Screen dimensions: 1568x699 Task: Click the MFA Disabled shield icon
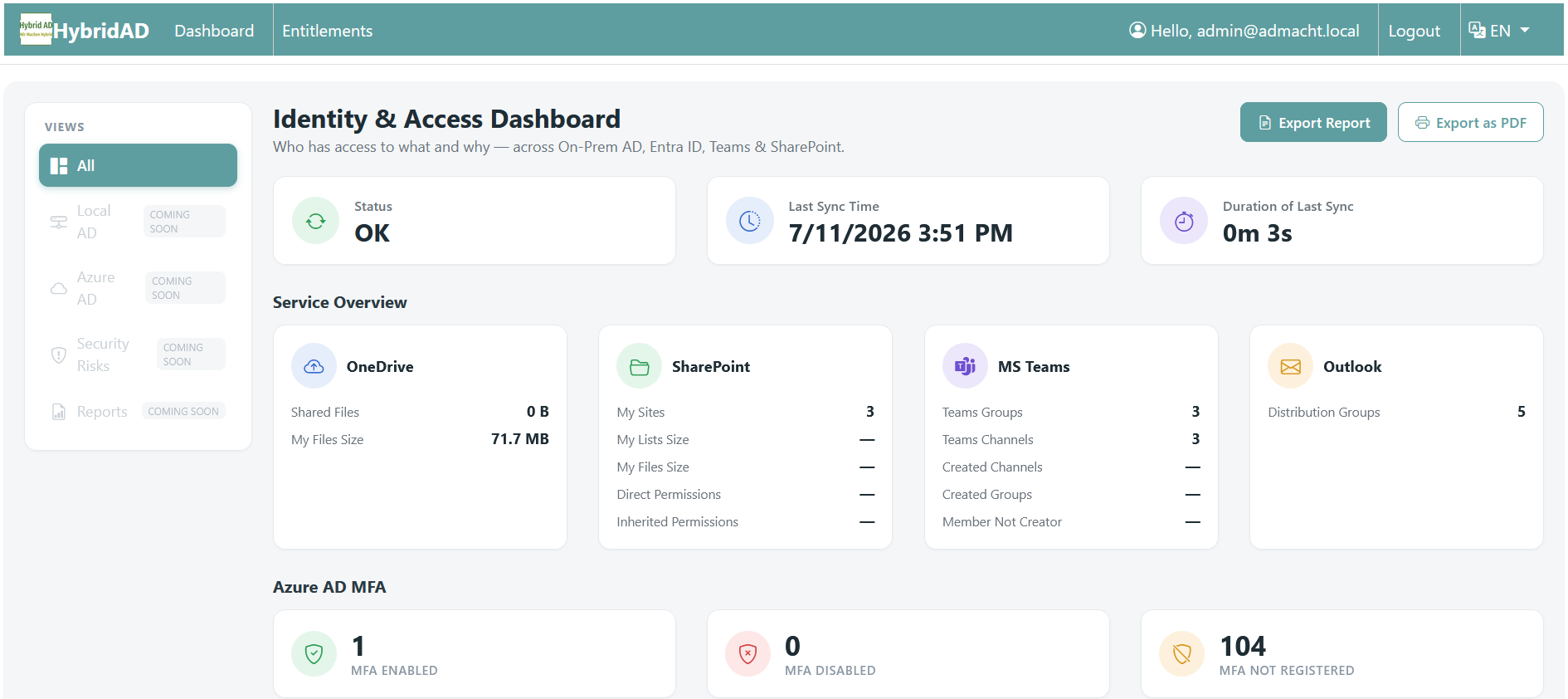747,654
